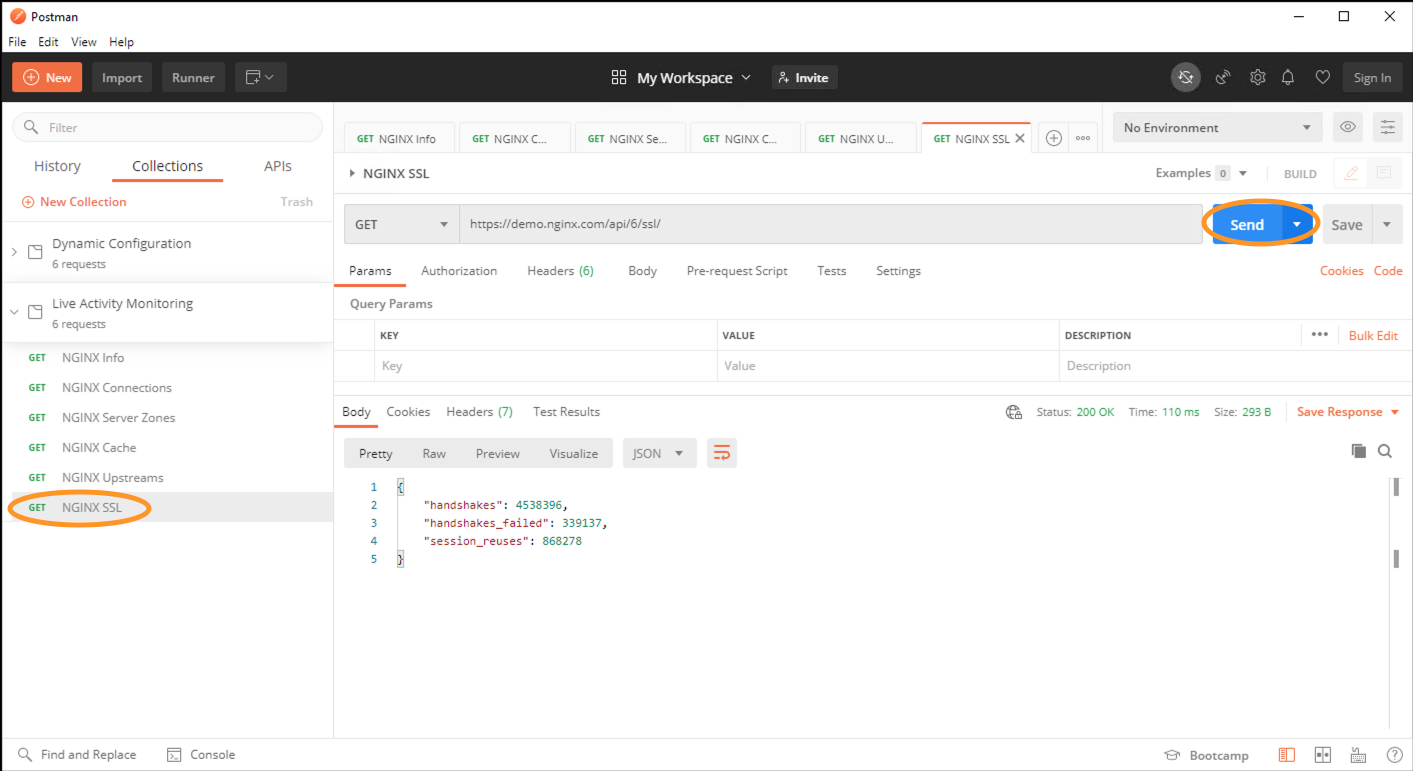Viewport: 1413px width, 771px height.
Task: Open the help question mark icon
Action: click(x=1394, y=755)
